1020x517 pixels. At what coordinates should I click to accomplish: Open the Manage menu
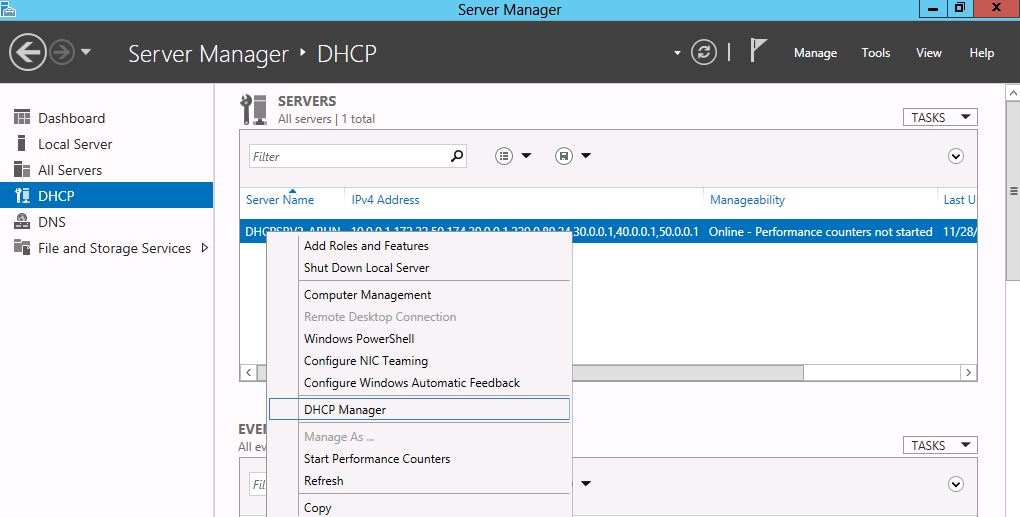tap(815, 53)
